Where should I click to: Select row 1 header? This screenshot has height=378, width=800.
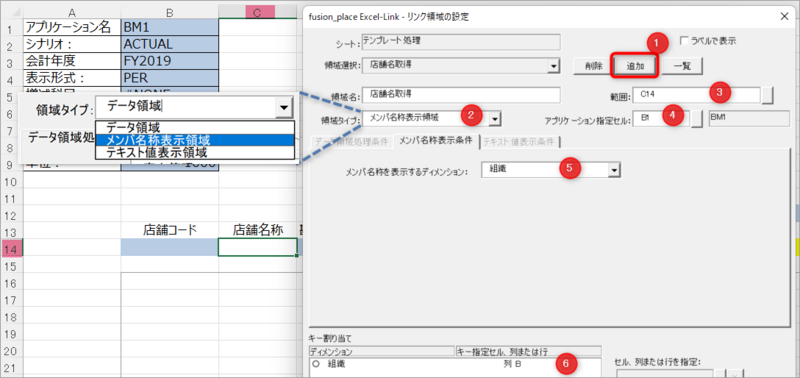[12, 28]
